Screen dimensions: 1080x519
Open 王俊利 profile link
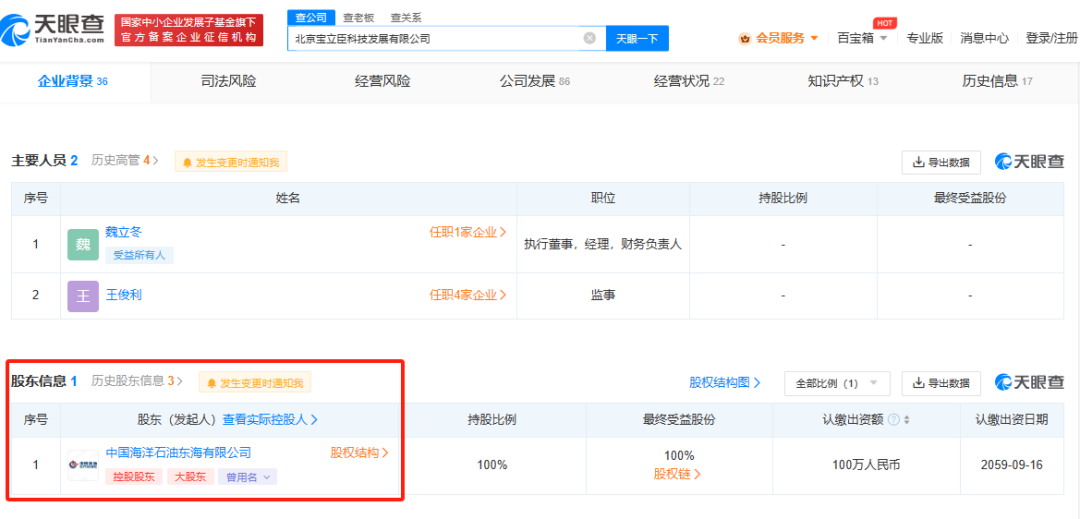[123, 295]
